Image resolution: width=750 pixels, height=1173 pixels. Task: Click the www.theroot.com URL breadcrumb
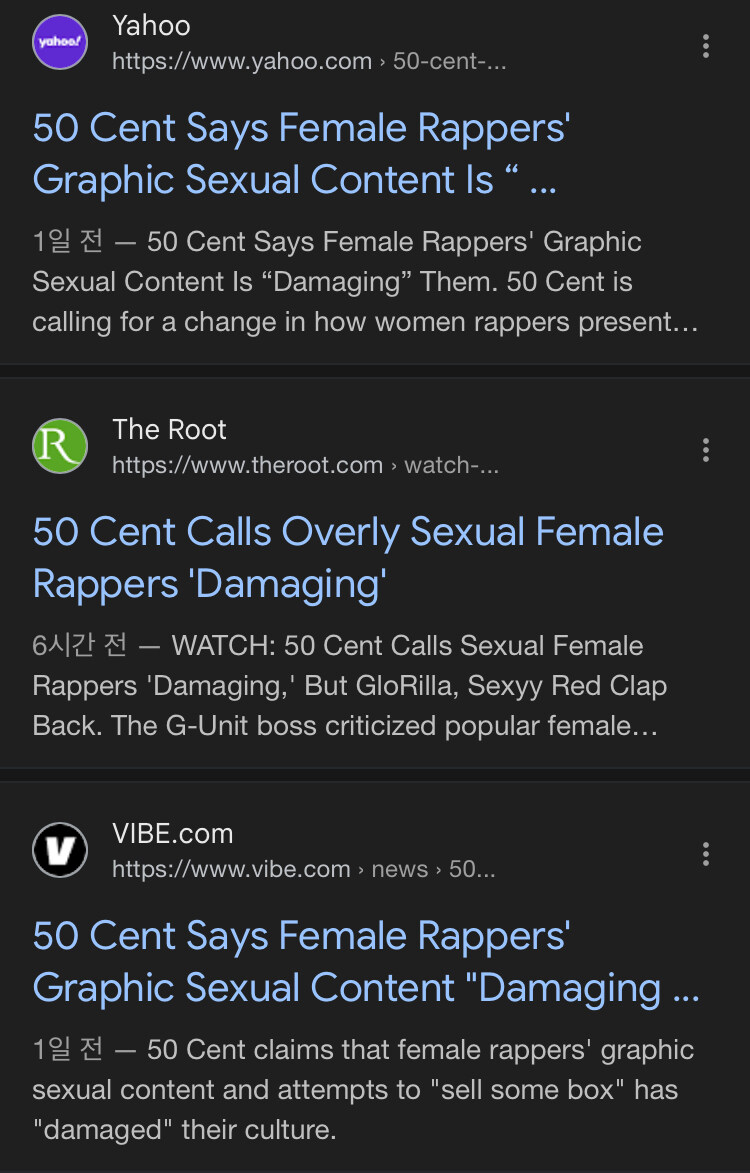pos(304,465)
